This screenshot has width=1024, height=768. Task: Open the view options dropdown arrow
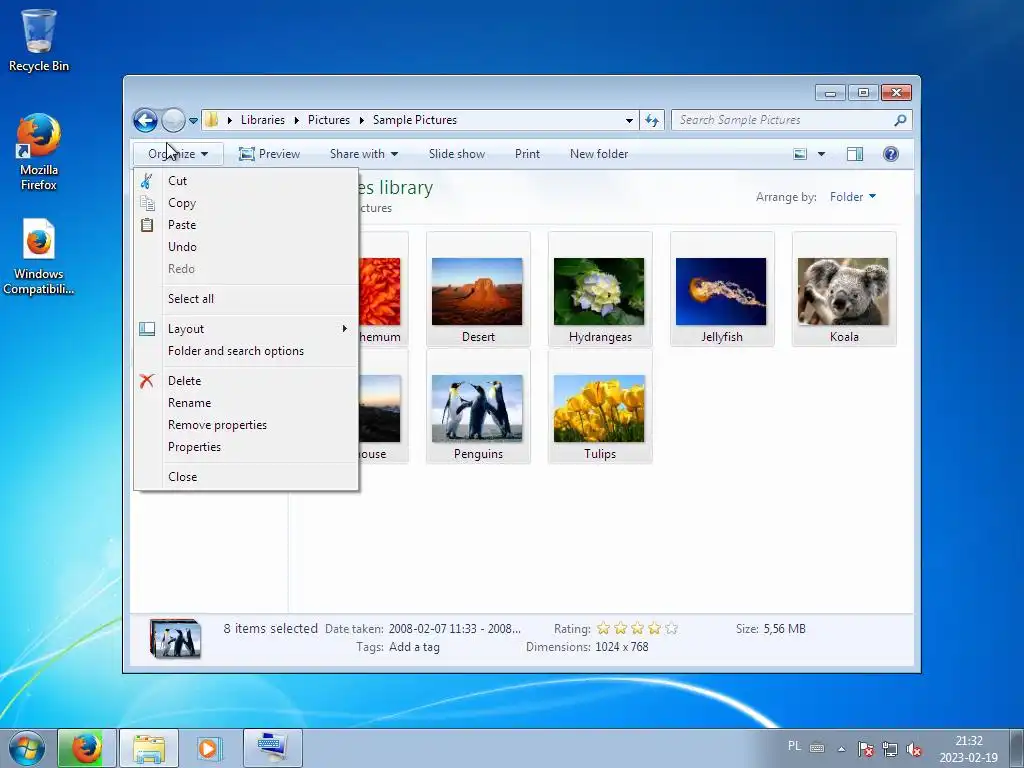(x=822, y=154)
